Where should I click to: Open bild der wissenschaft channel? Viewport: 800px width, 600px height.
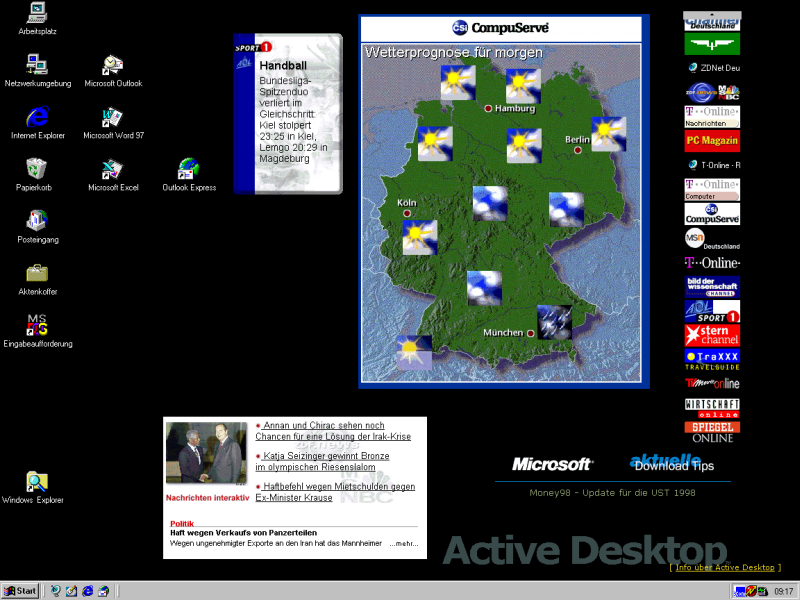coord(712,287)
